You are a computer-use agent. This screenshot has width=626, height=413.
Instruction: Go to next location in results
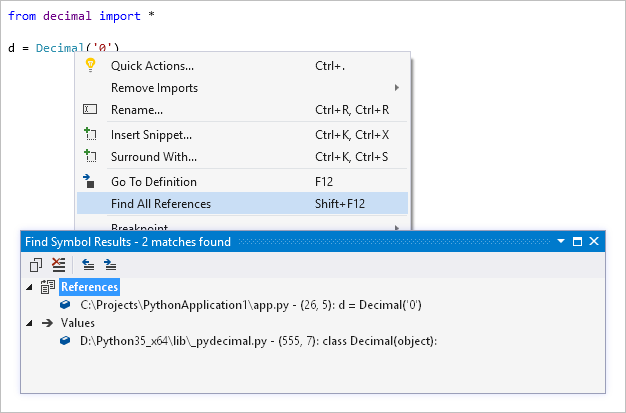110,265
